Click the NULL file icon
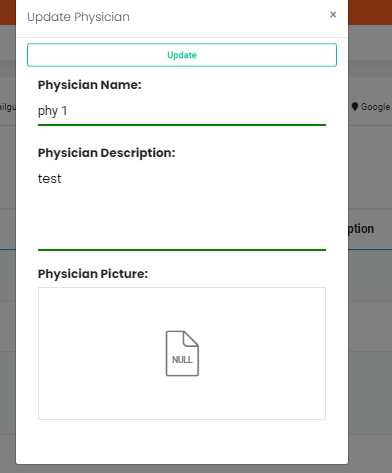 click(x=182, y=353)
